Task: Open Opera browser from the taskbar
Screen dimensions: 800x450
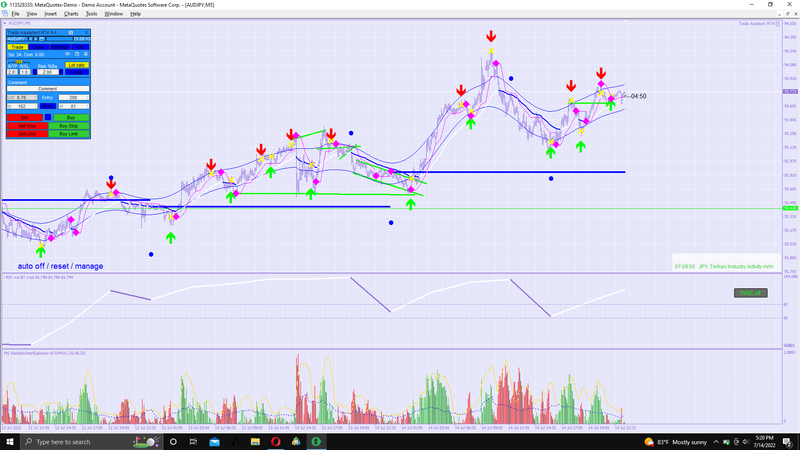Action: (276, 441)
